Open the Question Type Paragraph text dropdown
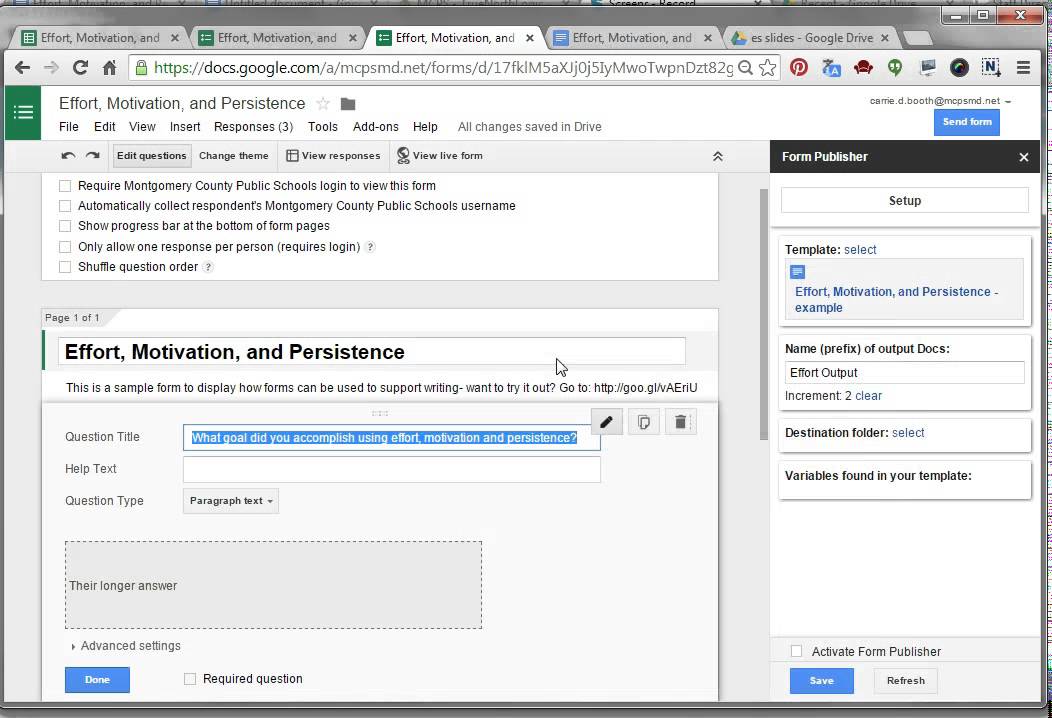The height and width of the screenshot is (718, 1052). (231, 501)
